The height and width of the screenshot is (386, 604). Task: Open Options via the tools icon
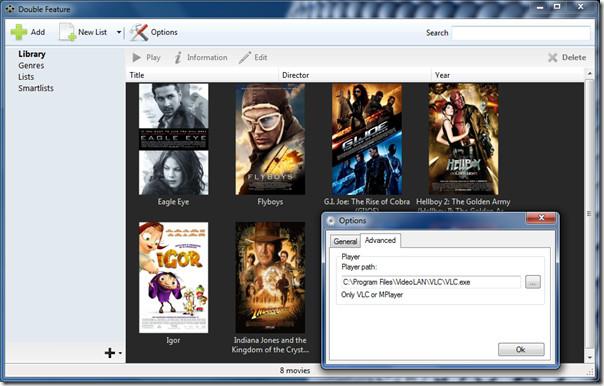[x=138, y=32]
